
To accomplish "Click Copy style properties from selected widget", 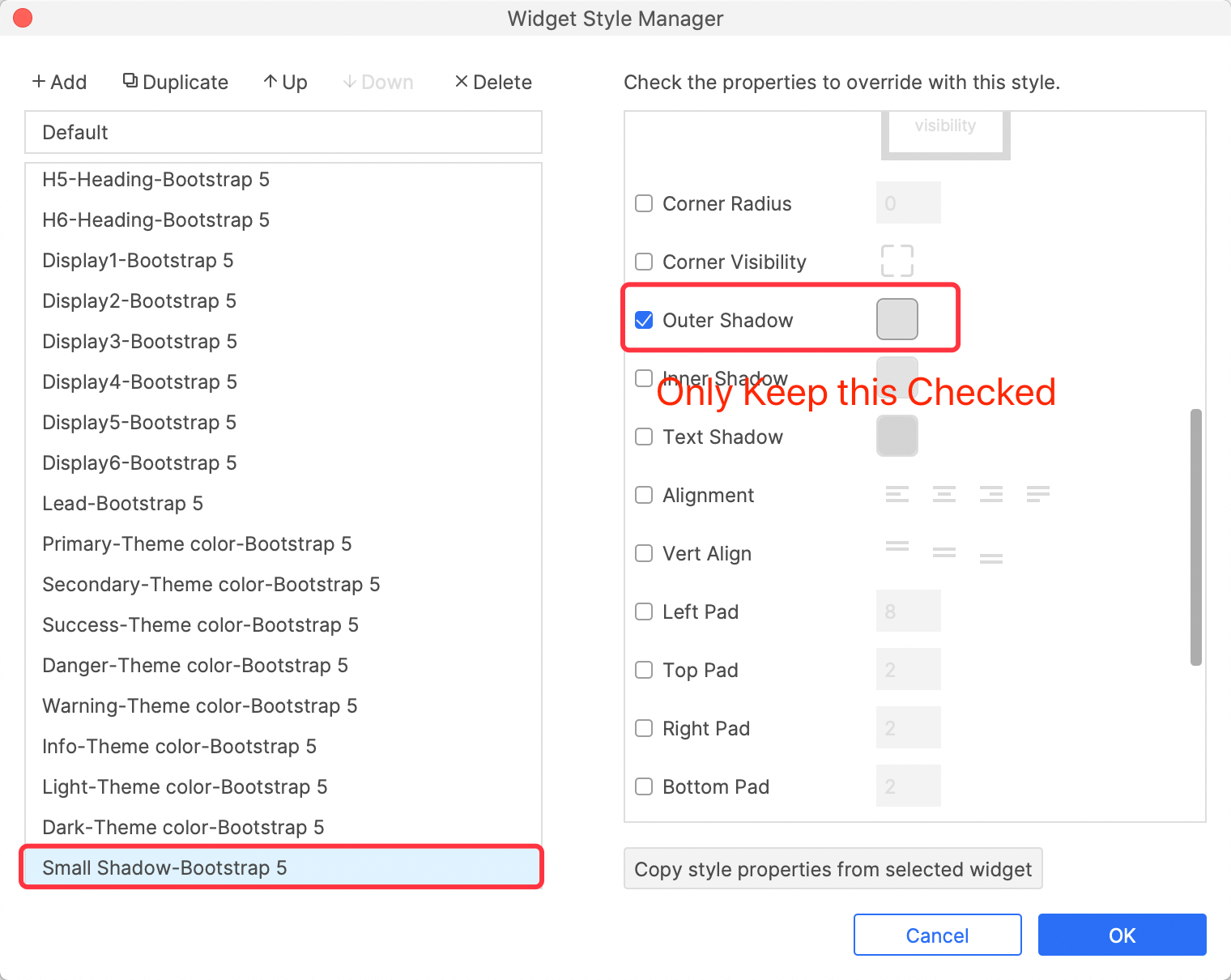I will coord(833,869).
